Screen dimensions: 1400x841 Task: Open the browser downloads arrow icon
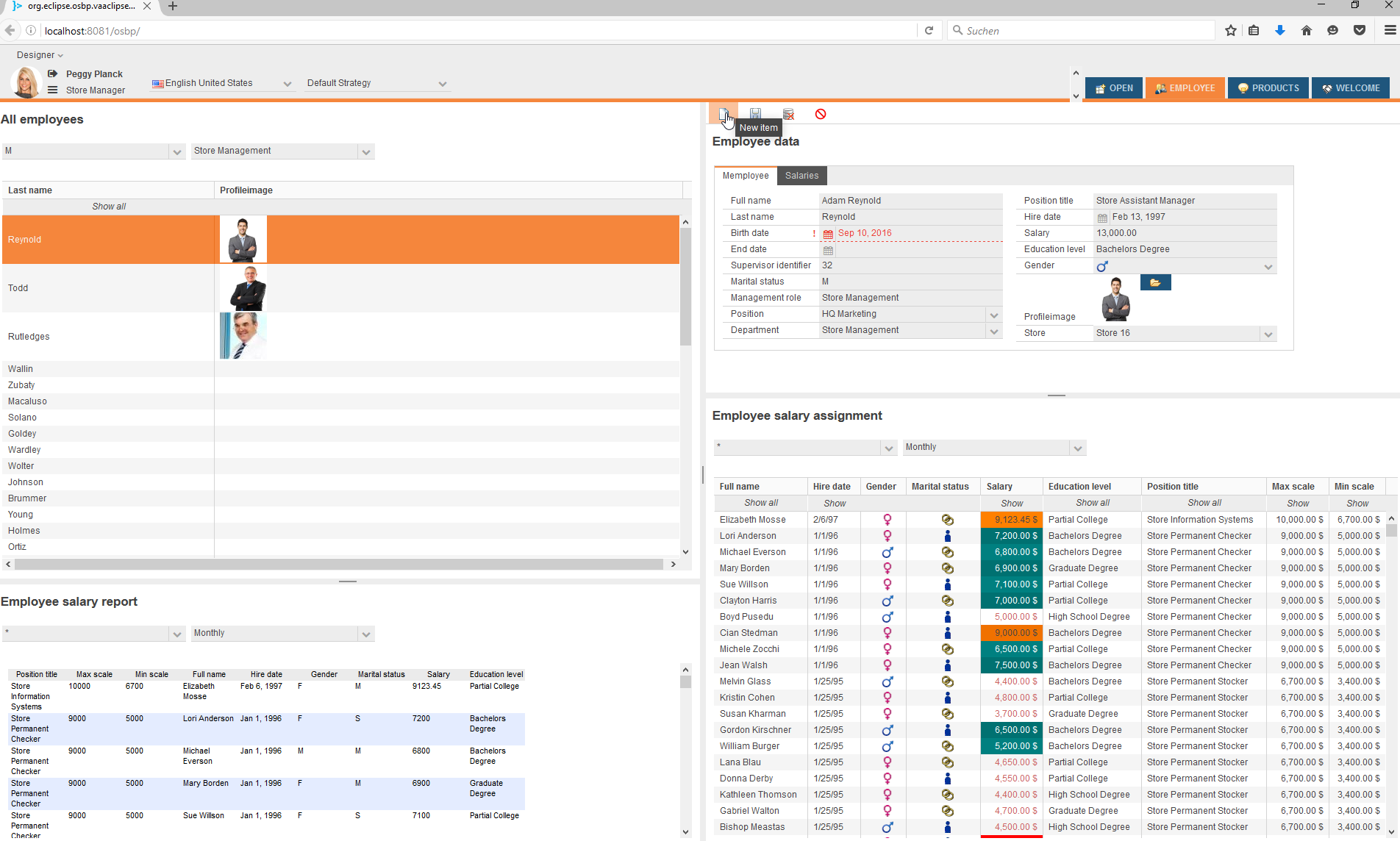point(1280,31)
